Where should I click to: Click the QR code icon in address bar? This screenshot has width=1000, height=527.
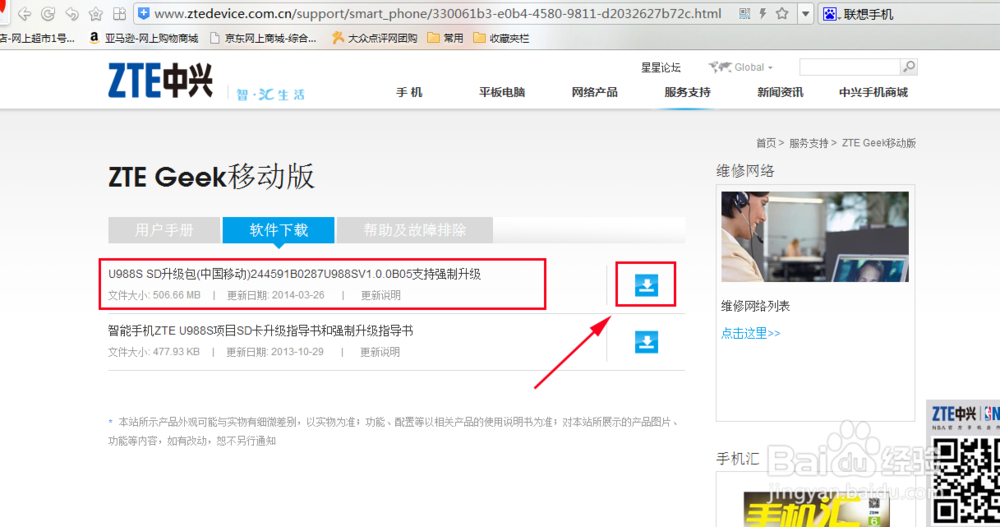pos(744,13)
